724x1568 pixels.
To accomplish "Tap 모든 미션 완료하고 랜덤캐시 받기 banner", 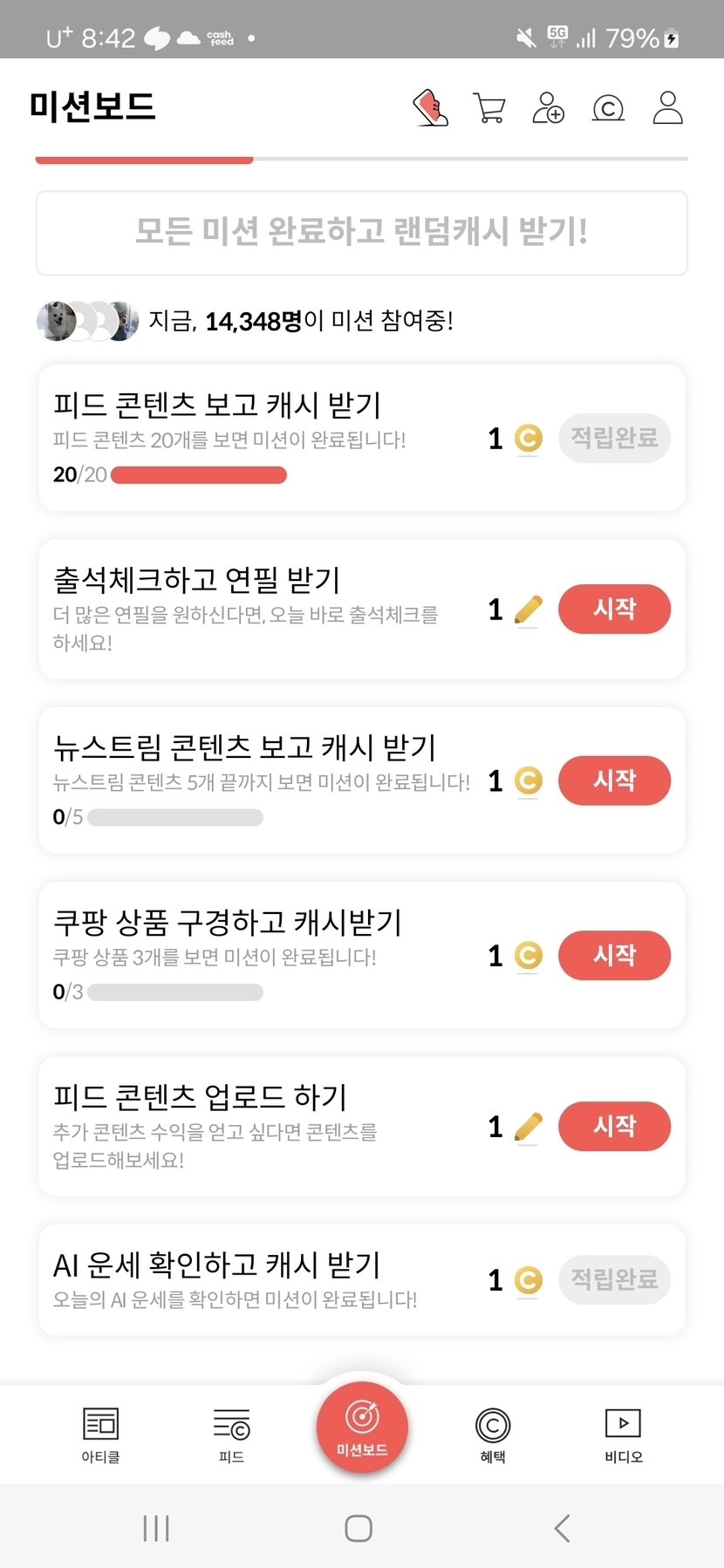I will tap(362, 233).
